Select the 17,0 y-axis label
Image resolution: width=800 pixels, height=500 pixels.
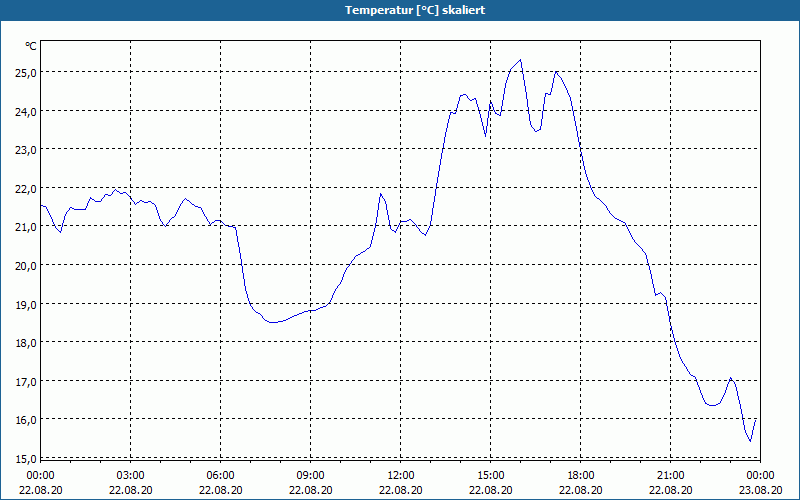tap(26, 382)
